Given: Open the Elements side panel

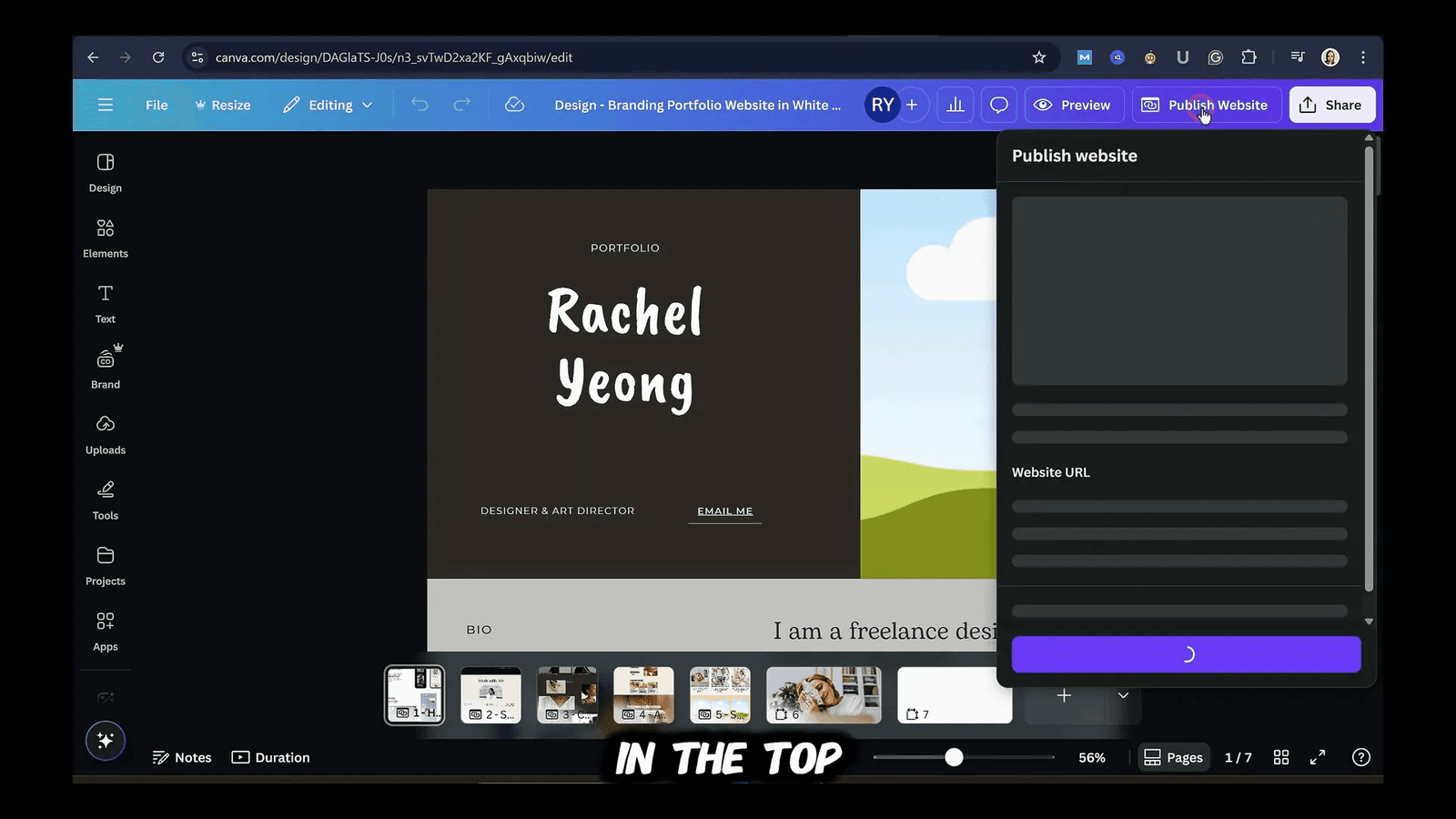Looking at the screenshot, I should 106,238.
